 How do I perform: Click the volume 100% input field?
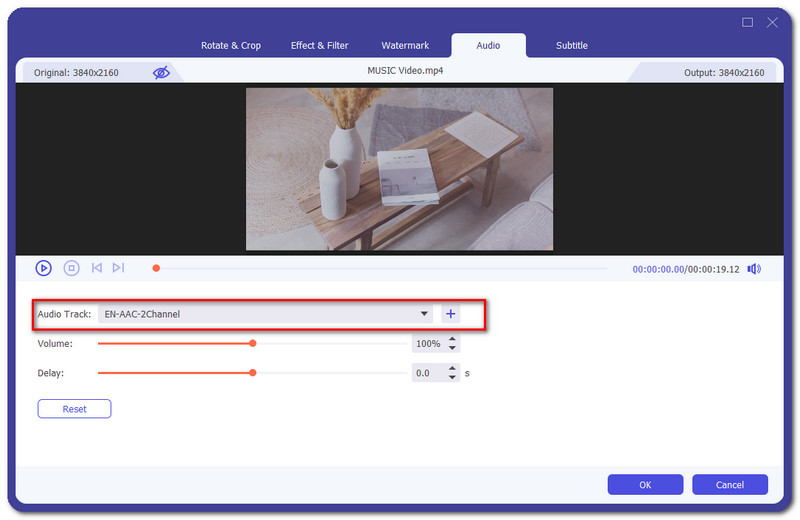429,343
